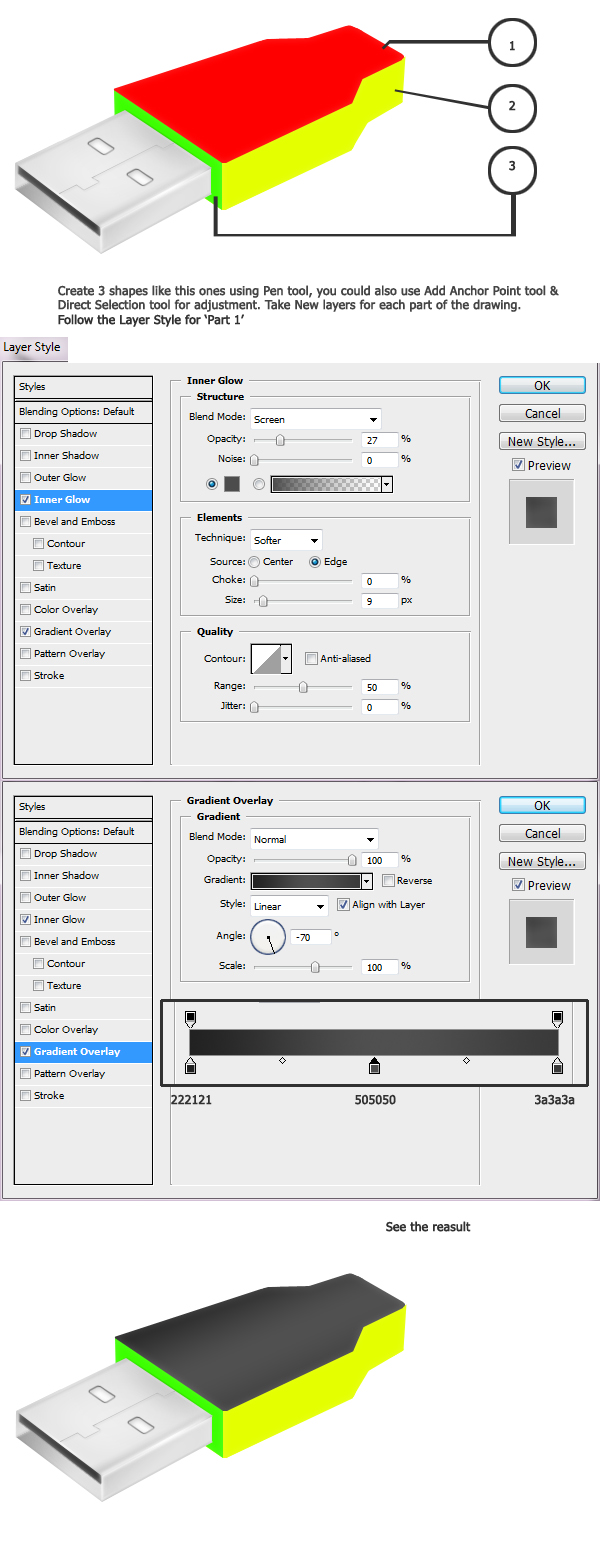Select the solid color radio in Inner Glow Structure
The width and height of the screenshot is (600, 1556).
tap(211, 484)
